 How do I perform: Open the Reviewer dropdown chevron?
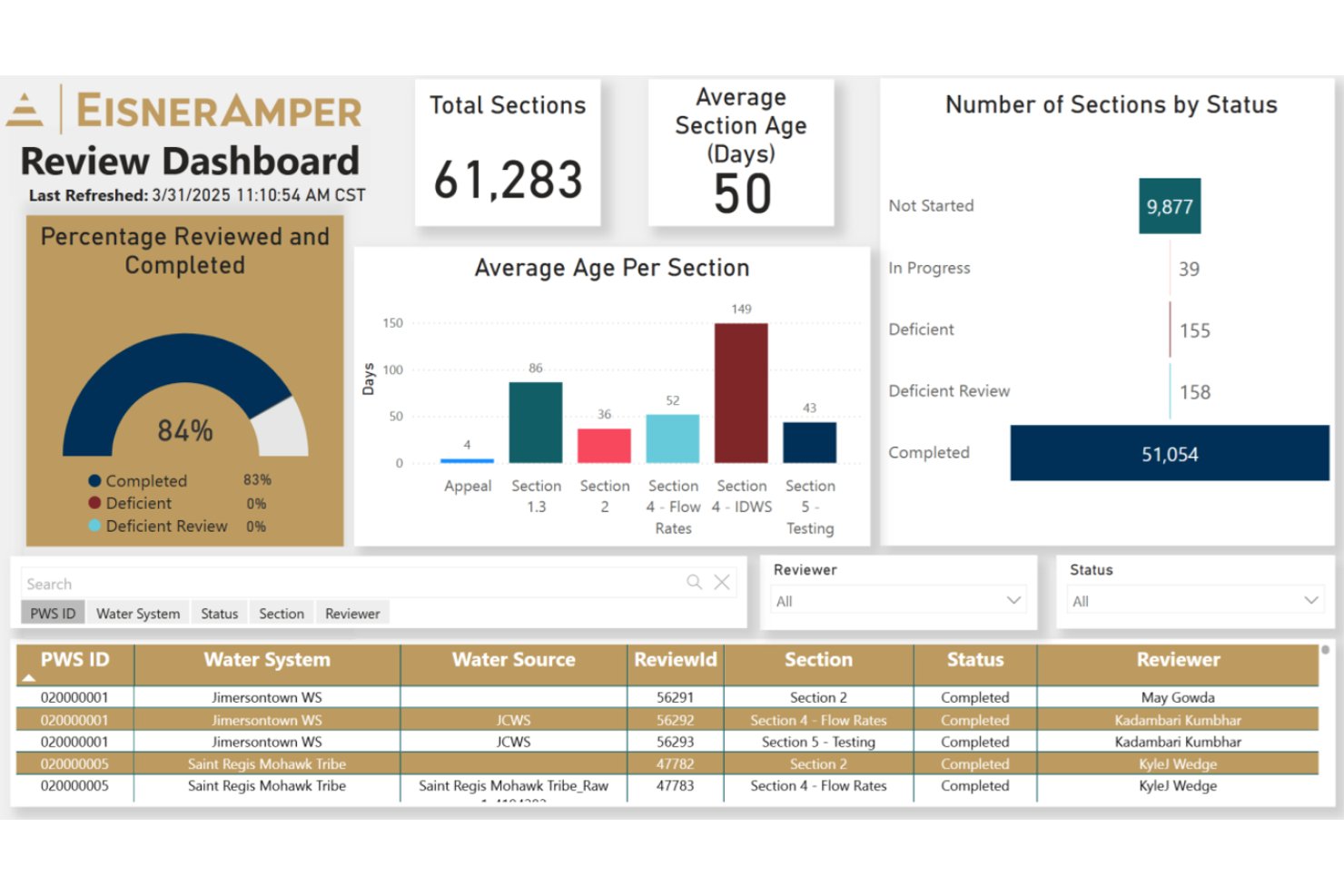point(1013,600)
